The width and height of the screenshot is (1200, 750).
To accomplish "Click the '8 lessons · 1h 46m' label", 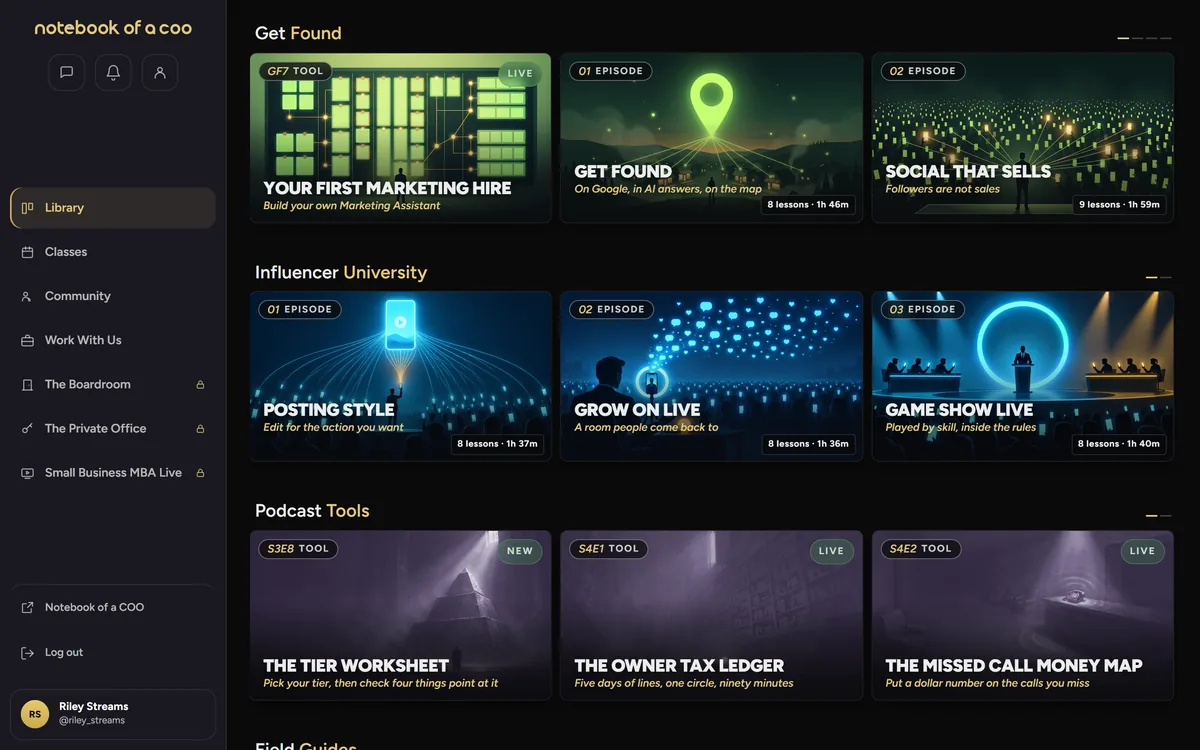I will click(x=808, y=205).
